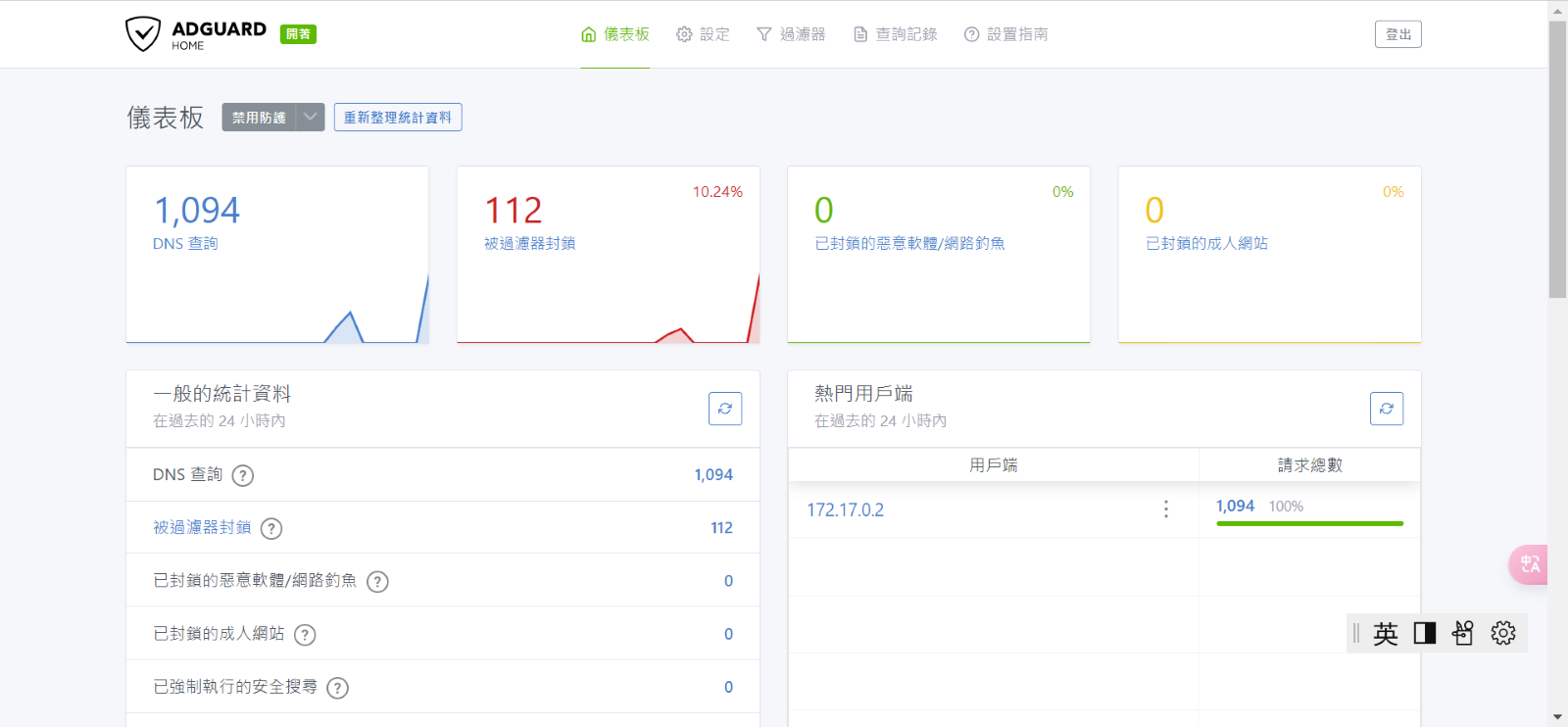Screen dimensions: 1568x727
Task: Click the funnel icon in 過濾器 menu item
Action: coord(764,34)
